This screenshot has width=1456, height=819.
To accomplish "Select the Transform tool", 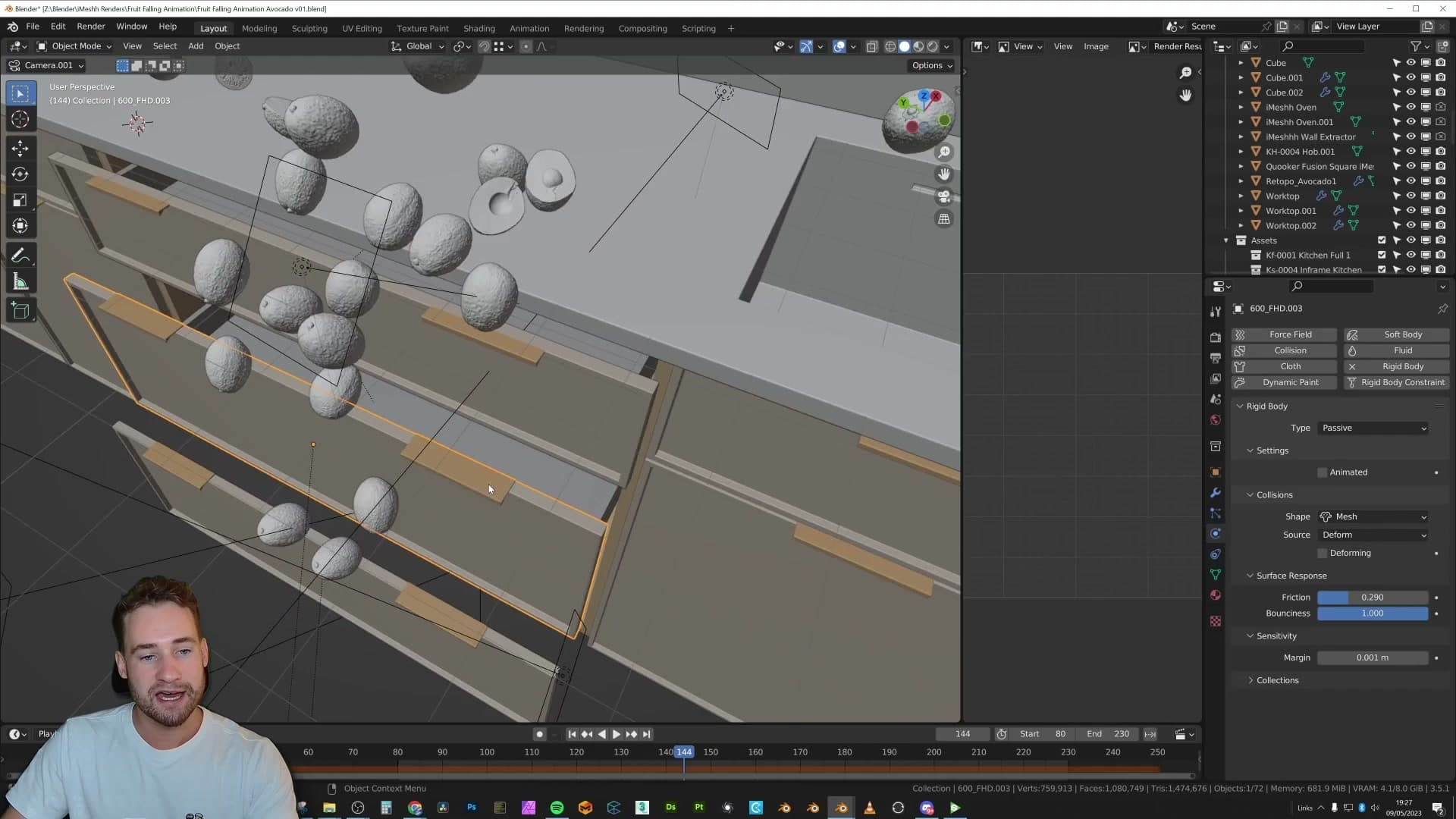I will 20,226.
